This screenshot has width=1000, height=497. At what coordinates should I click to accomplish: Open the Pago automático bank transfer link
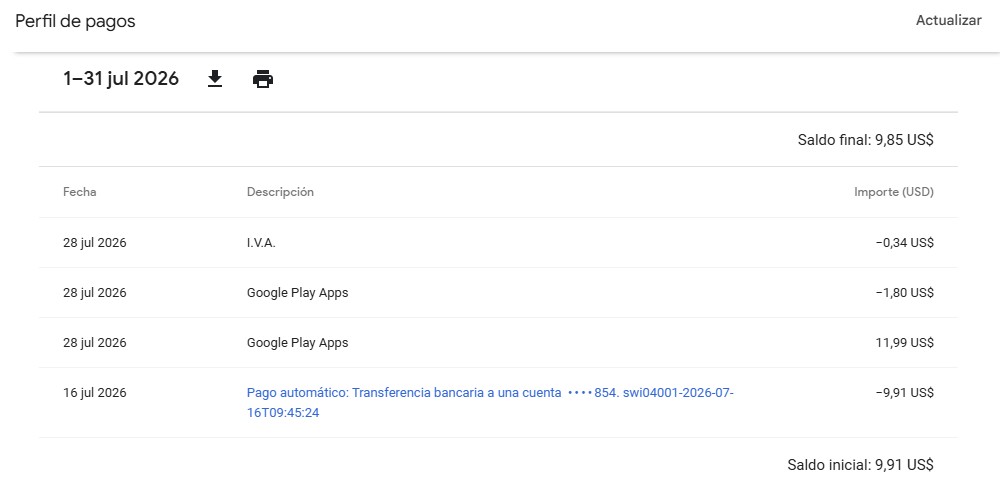click(x=490, y=403)
